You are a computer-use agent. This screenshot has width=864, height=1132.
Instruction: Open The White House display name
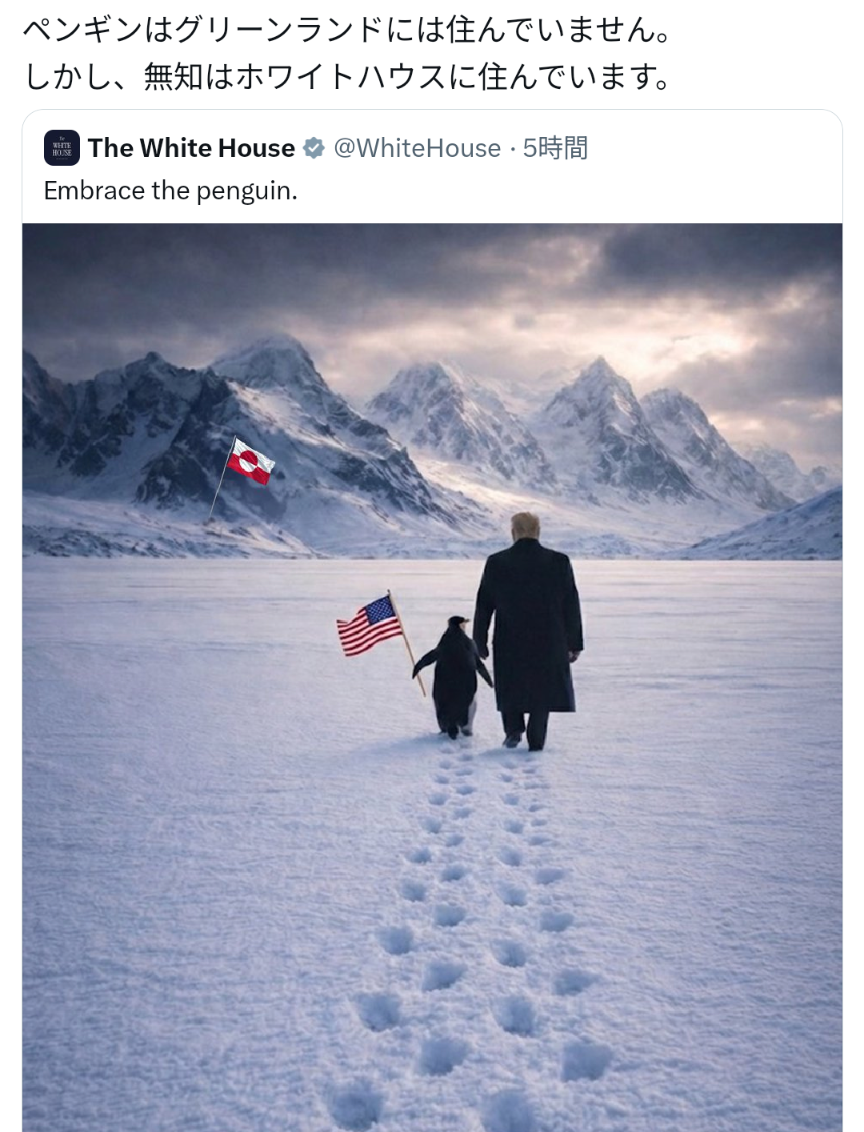pyautogui.click(x=191, y=148)
